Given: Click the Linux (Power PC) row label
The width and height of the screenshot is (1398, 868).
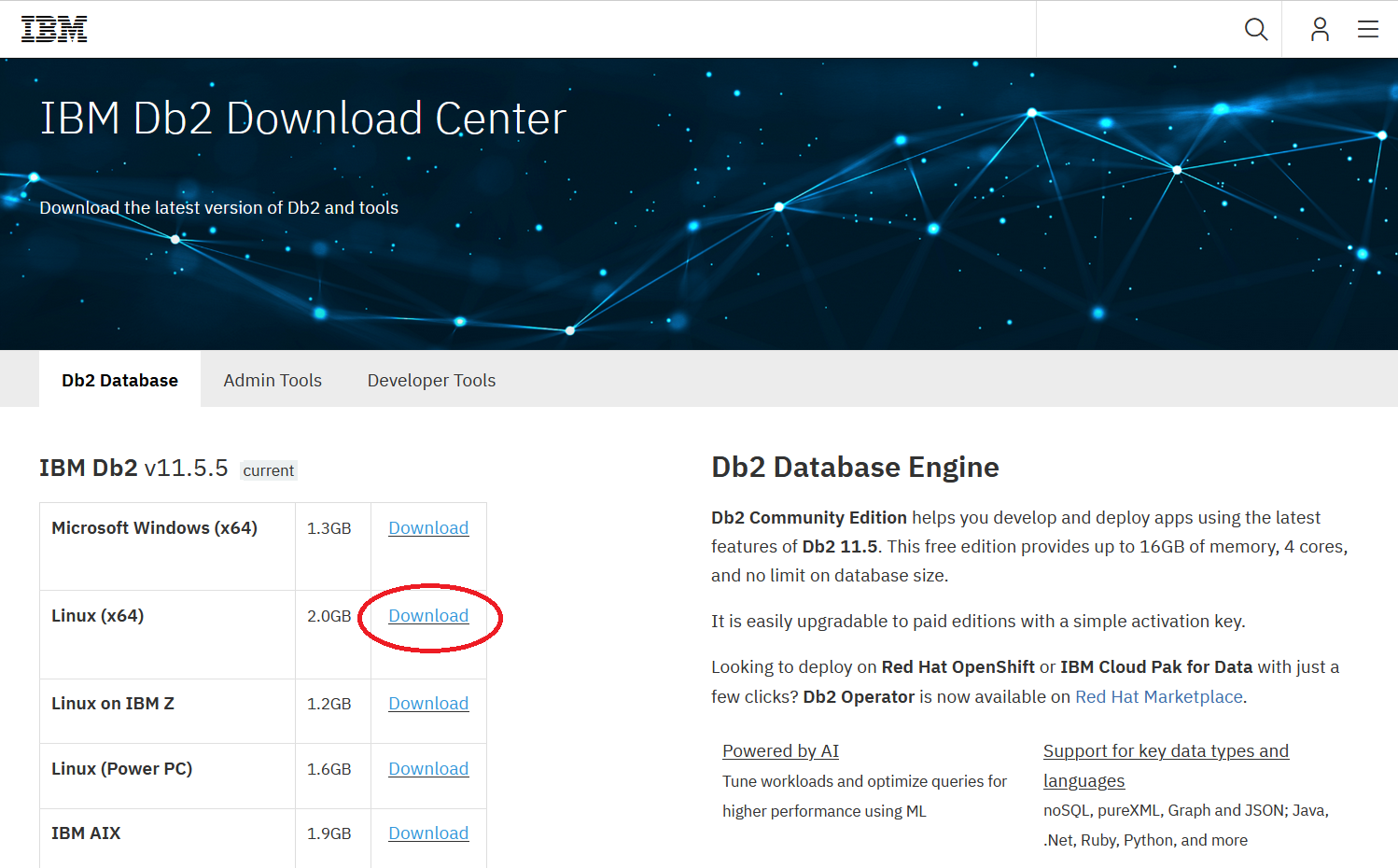Looking at the screenshot, I should pyautogui.click(x=121, y=768).
